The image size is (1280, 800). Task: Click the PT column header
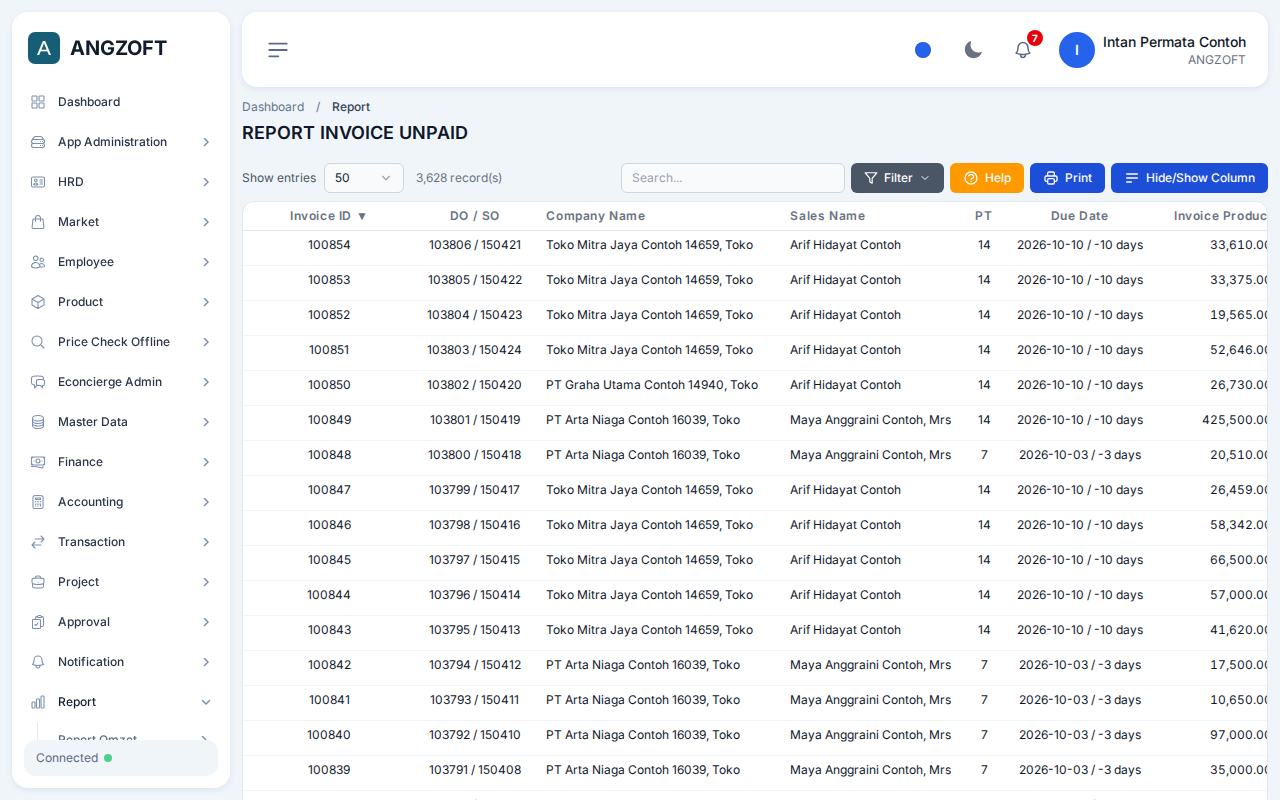tap(984, 216)
